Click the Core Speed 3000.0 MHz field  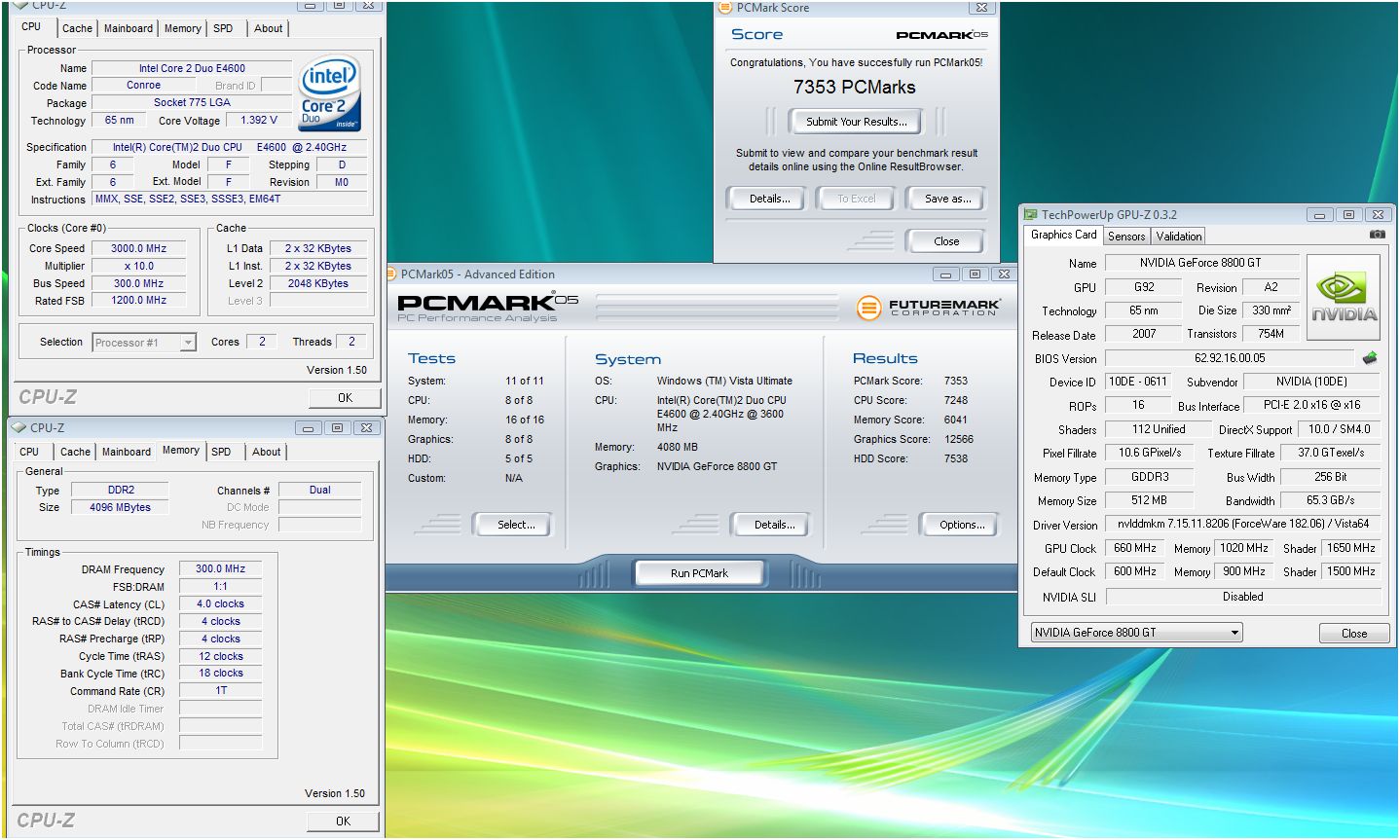(x=139, y=248)
